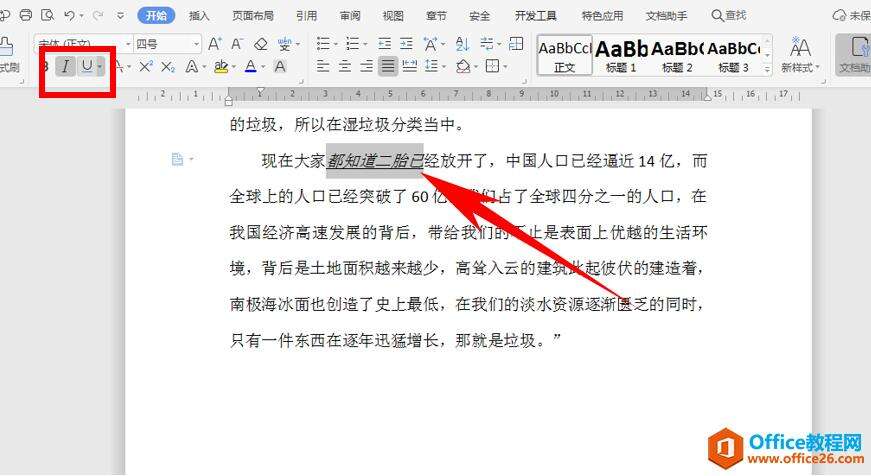Viewport: 871px width, 476px height.
Task: Click the undo arrow icon
Action: [69, 16]
